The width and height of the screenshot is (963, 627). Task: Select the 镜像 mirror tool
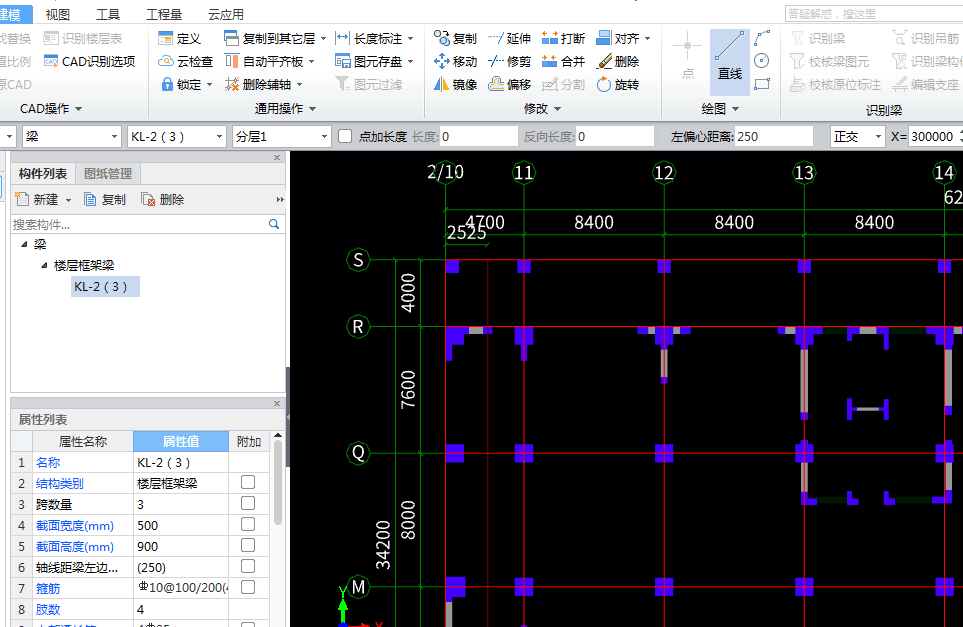455,84
